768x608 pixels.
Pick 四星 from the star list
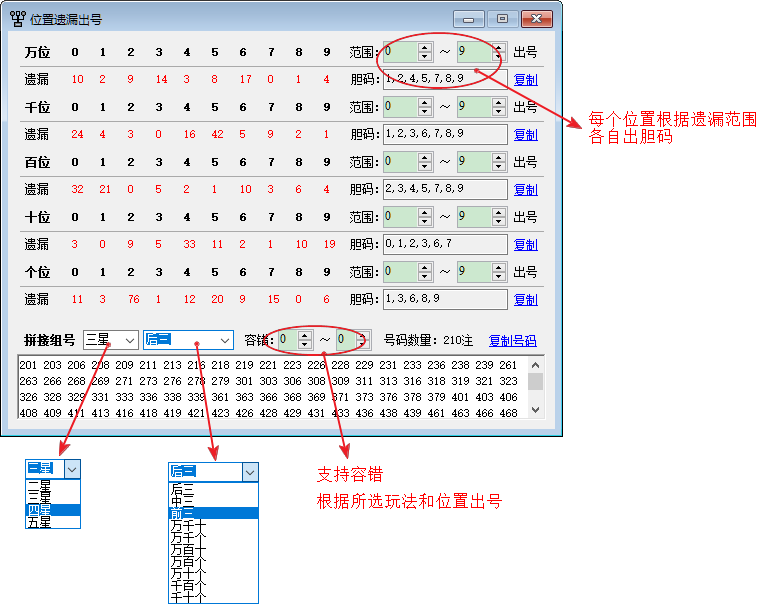tap(41, 510)
